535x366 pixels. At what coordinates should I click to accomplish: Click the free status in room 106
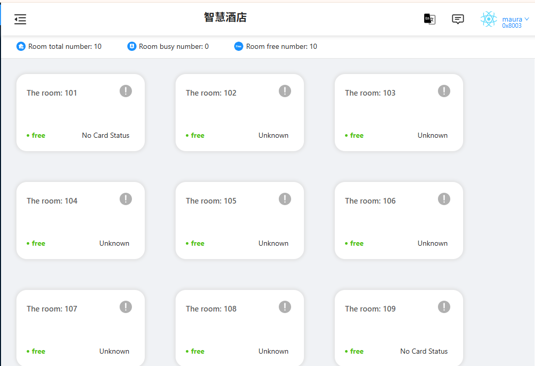[354, 243]
